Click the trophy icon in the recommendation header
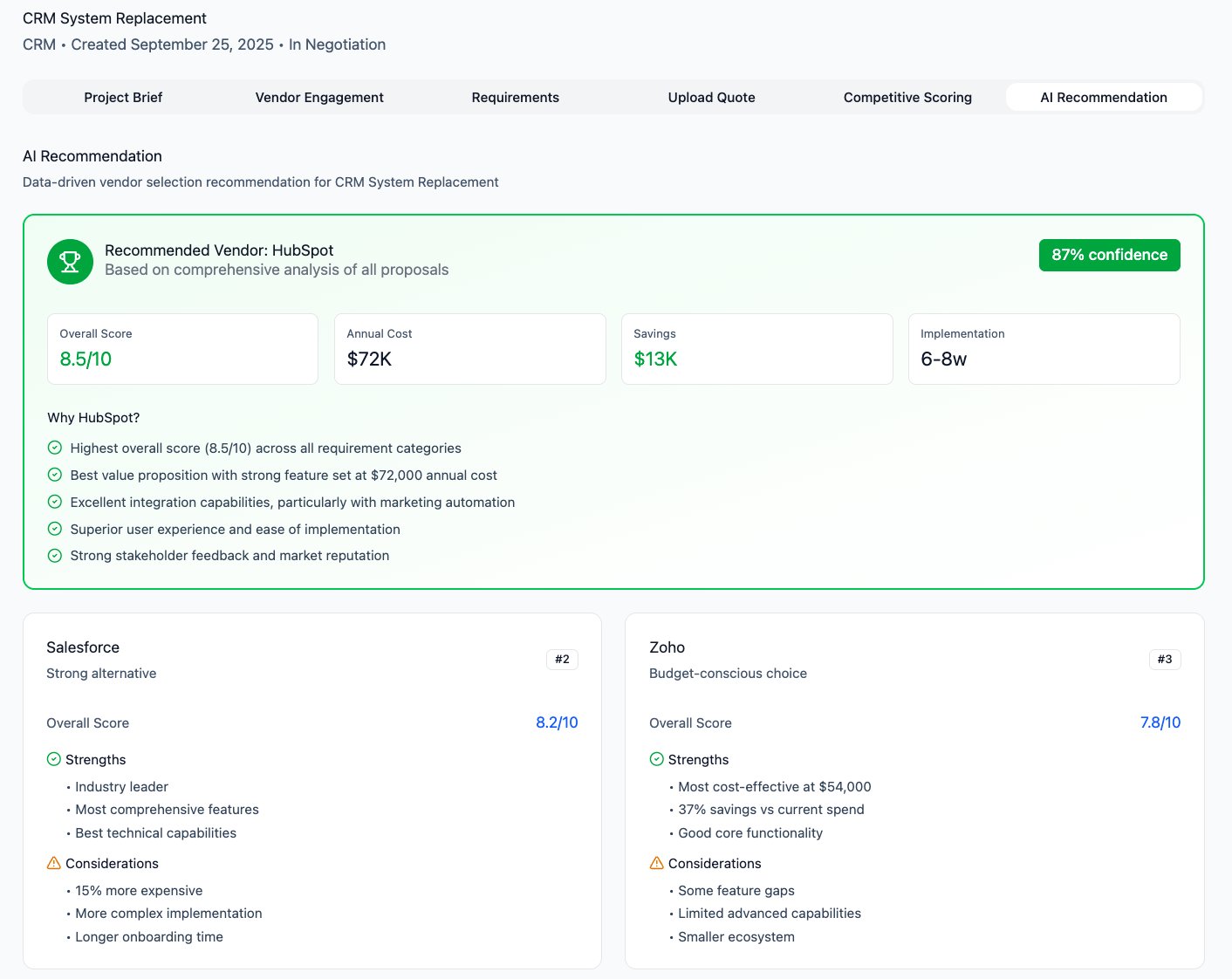 pos(70,261)
